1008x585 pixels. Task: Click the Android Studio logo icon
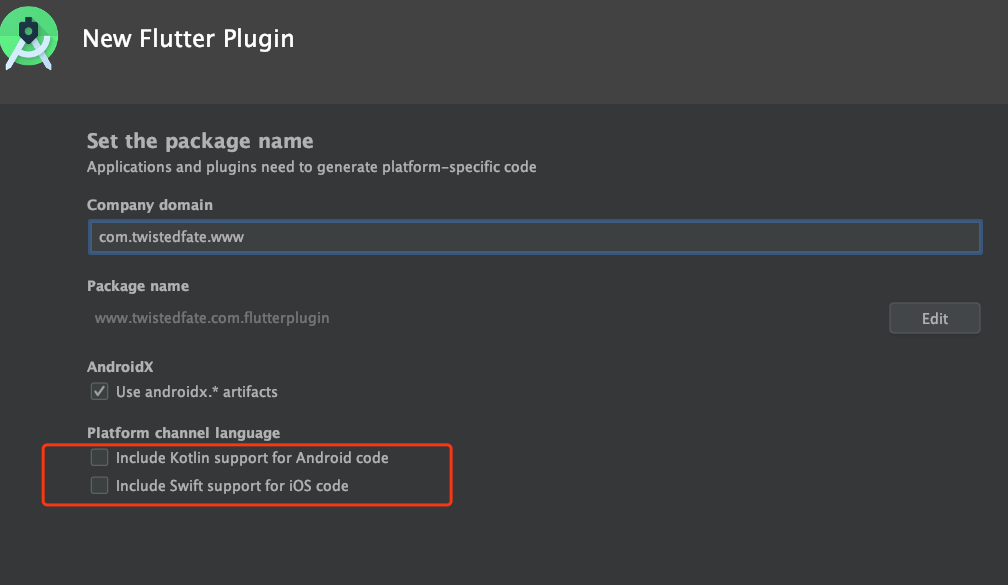(x=28, y=37)
